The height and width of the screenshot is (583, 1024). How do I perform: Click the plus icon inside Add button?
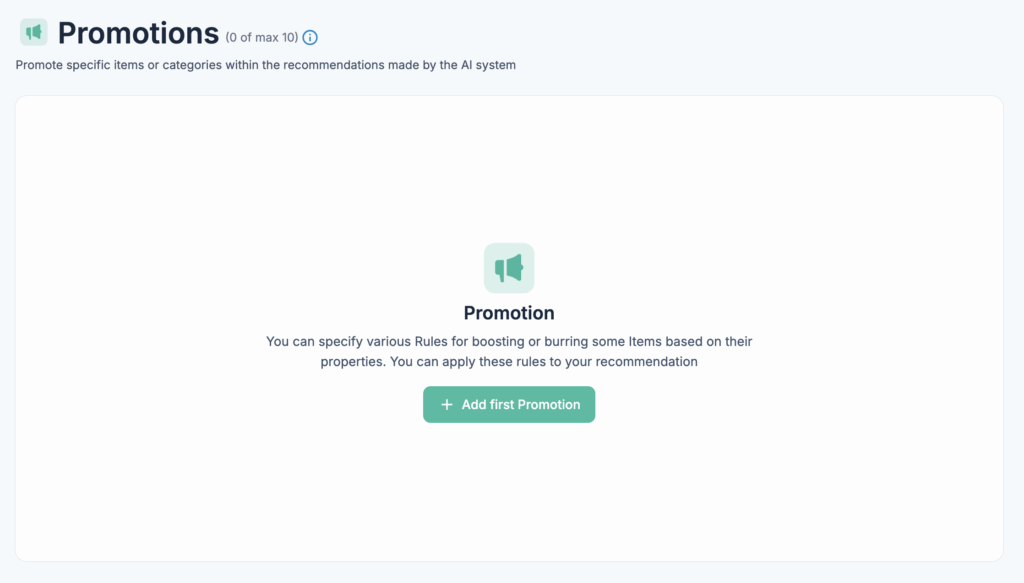click(x=447, y=405)
